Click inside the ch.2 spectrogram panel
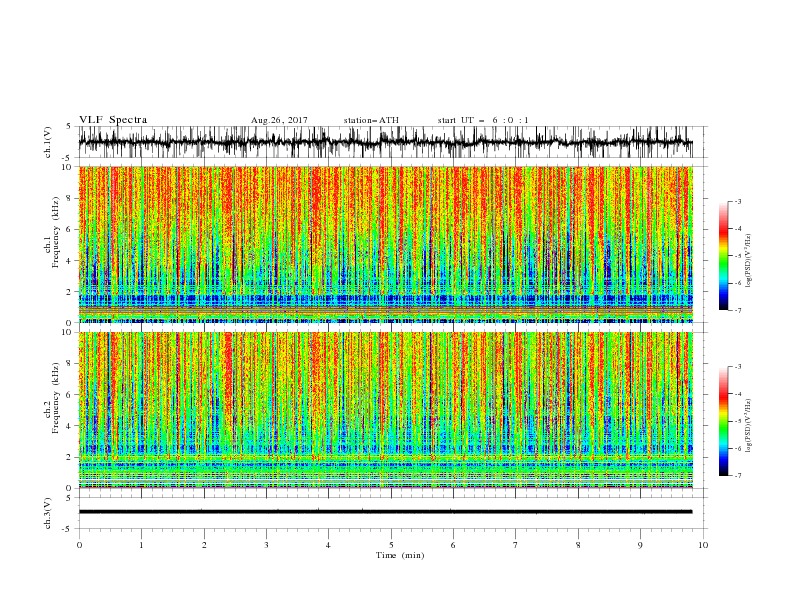The width and height of the screenshot is (792, 612). click(385, 410)
